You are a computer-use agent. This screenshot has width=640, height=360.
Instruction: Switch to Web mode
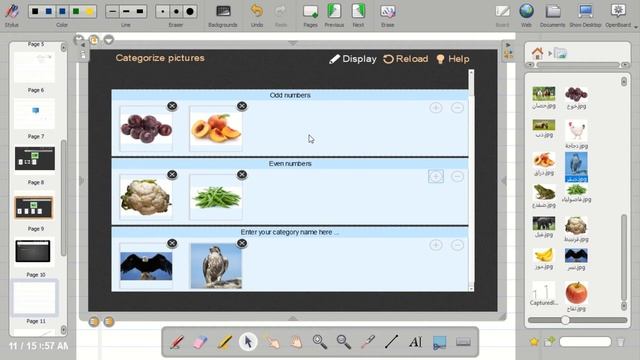click(527, 16)
